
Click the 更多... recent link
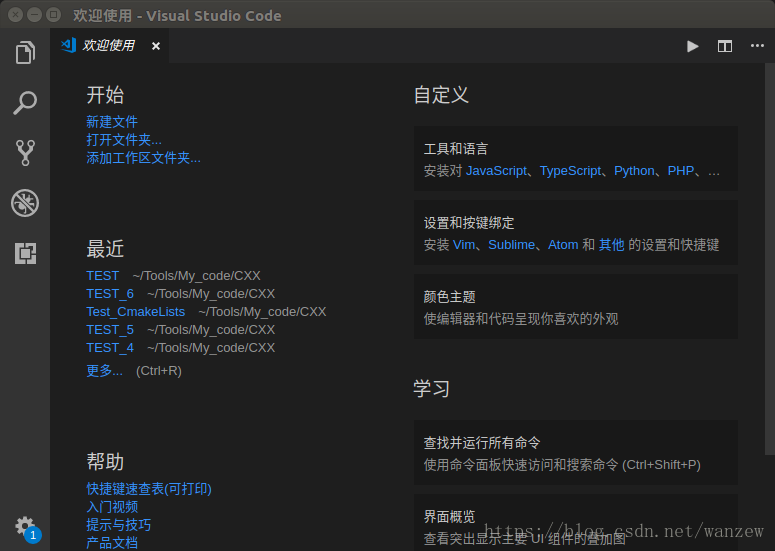click(104, 371)
